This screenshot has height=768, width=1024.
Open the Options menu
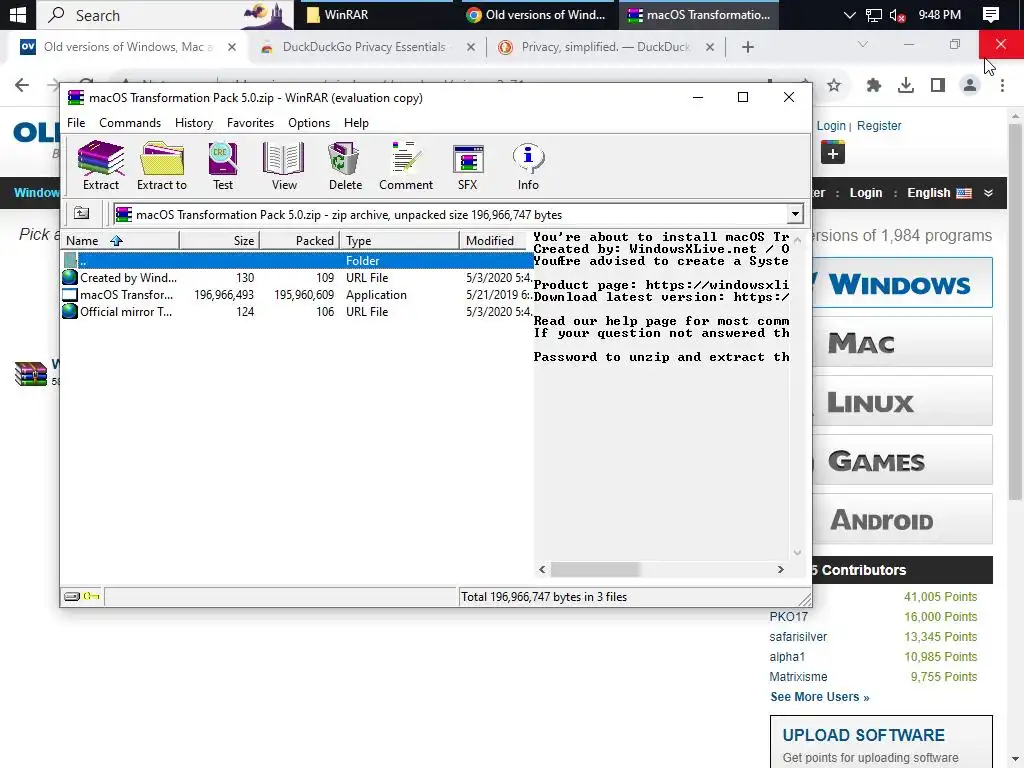(309, 123)
